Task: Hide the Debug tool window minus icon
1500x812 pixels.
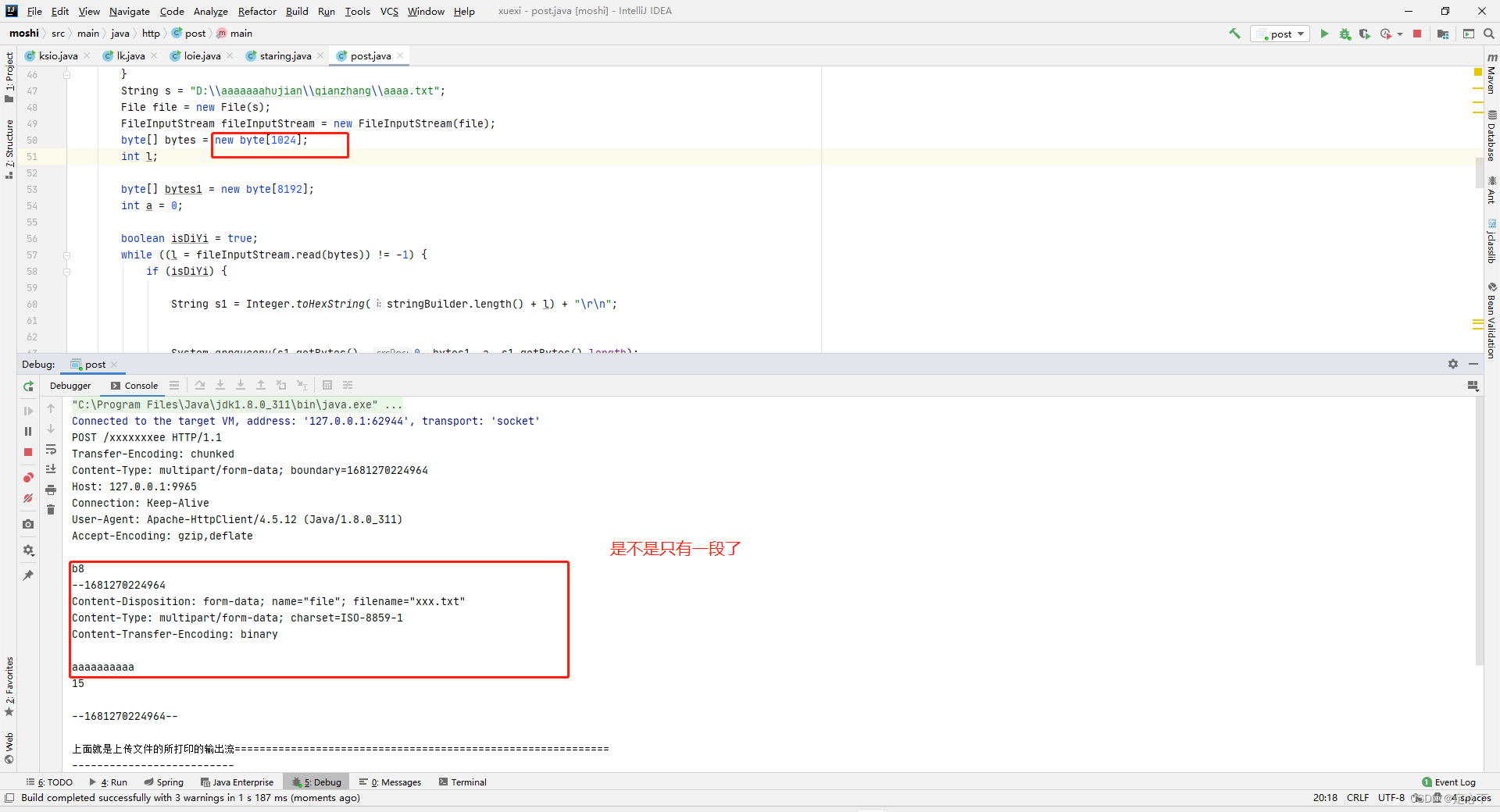Action: pyautogui.click(x=1473, y=364)
